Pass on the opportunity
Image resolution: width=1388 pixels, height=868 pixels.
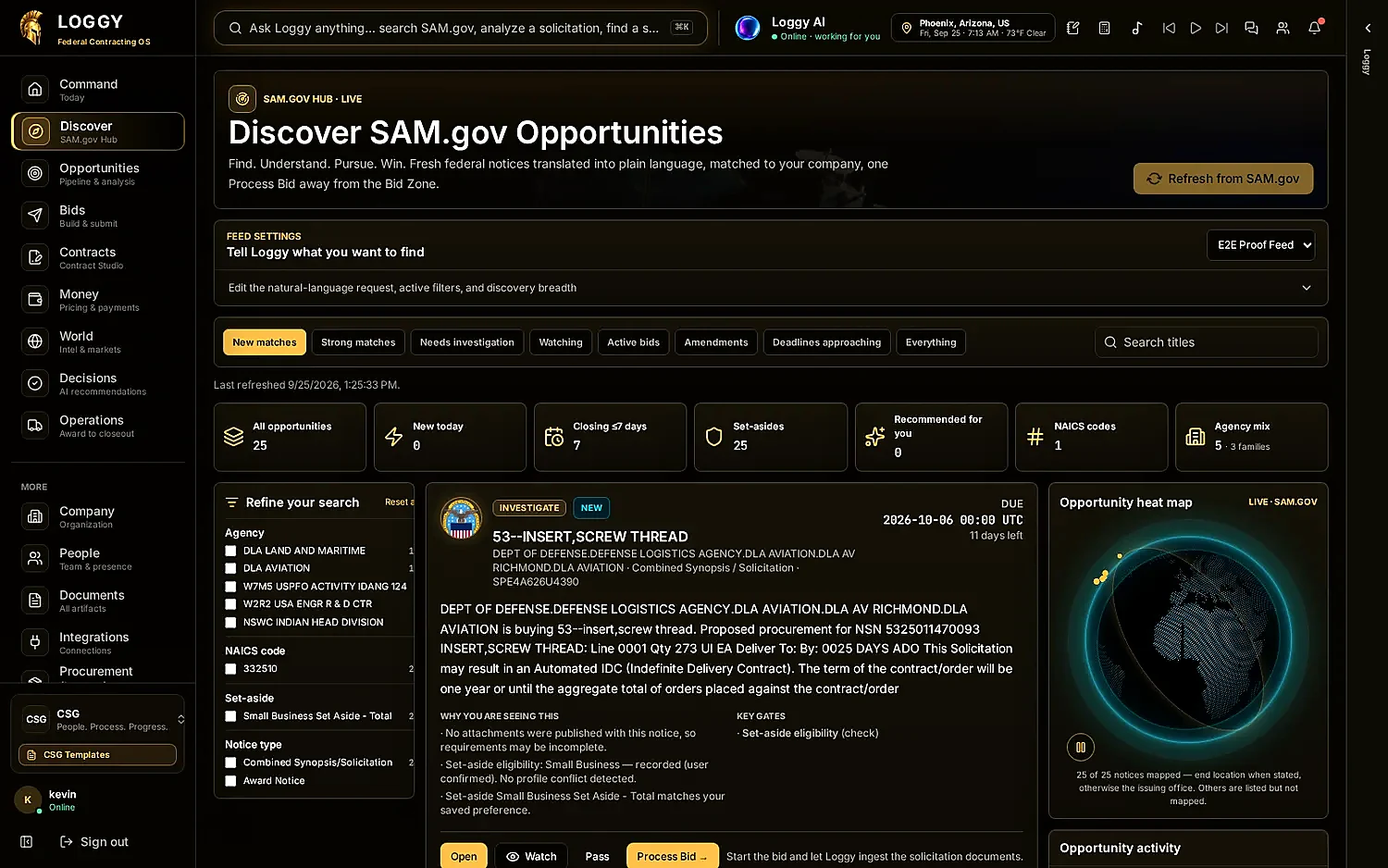(x=598, y=856)
